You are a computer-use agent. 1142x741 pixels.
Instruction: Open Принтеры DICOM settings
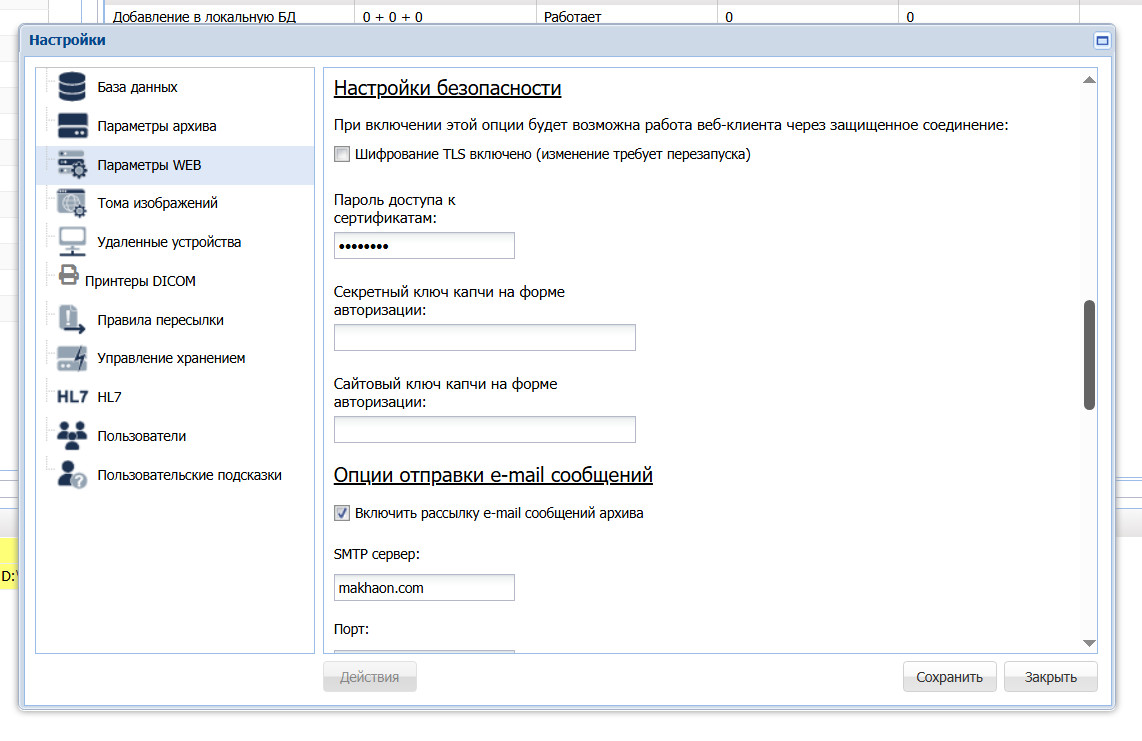pyautogui.click(x=140, y=281)
